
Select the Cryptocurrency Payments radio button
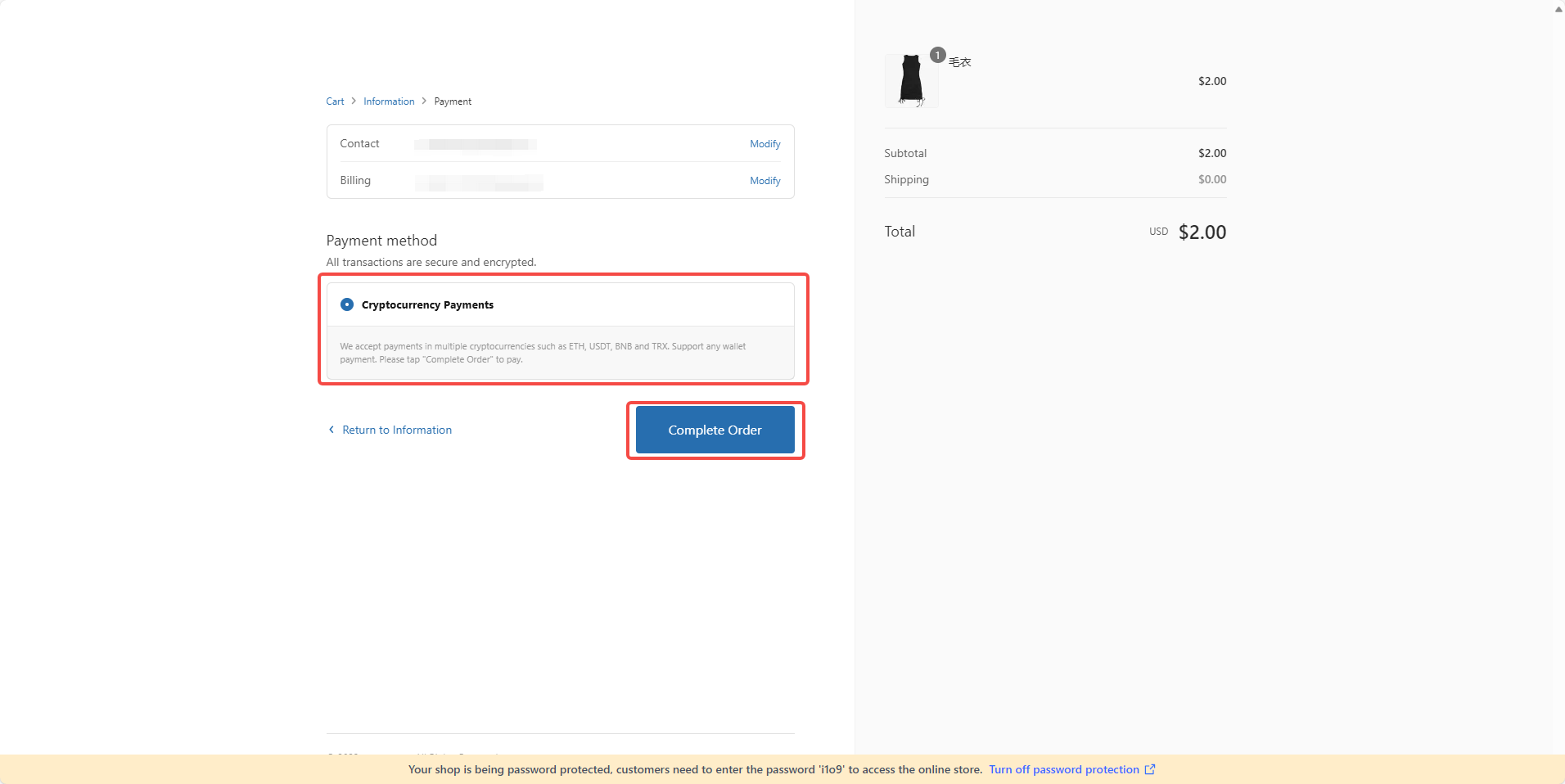(347, 304)
